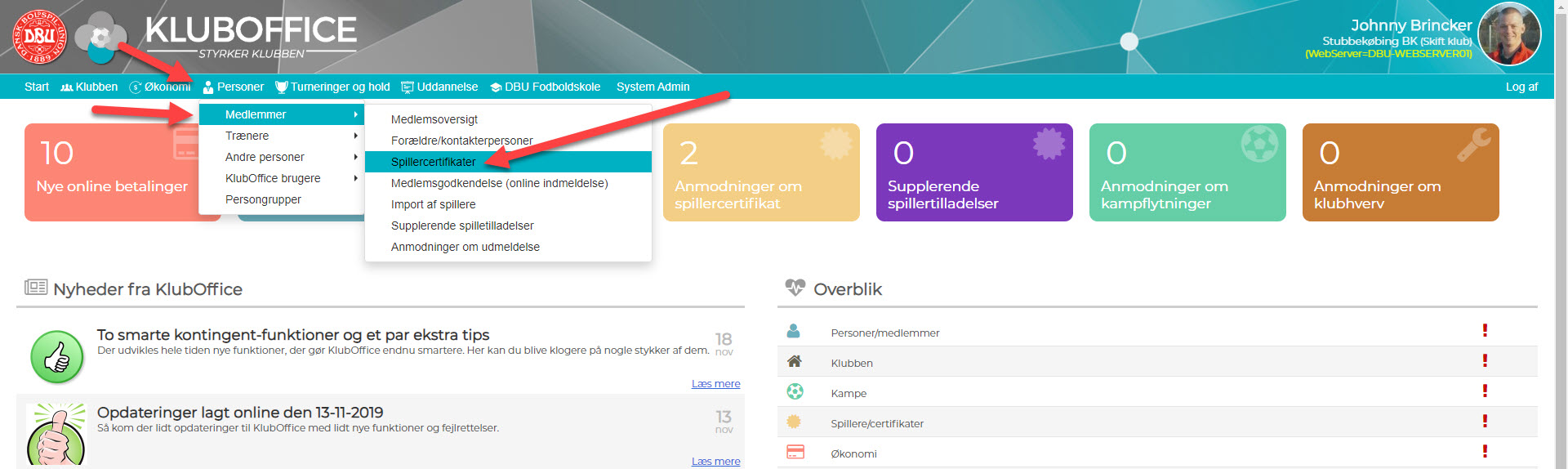This screenshot has height=469, width=1568.
Task: Expand the Andre personer submenu arrow
Action: click(356, 157)
